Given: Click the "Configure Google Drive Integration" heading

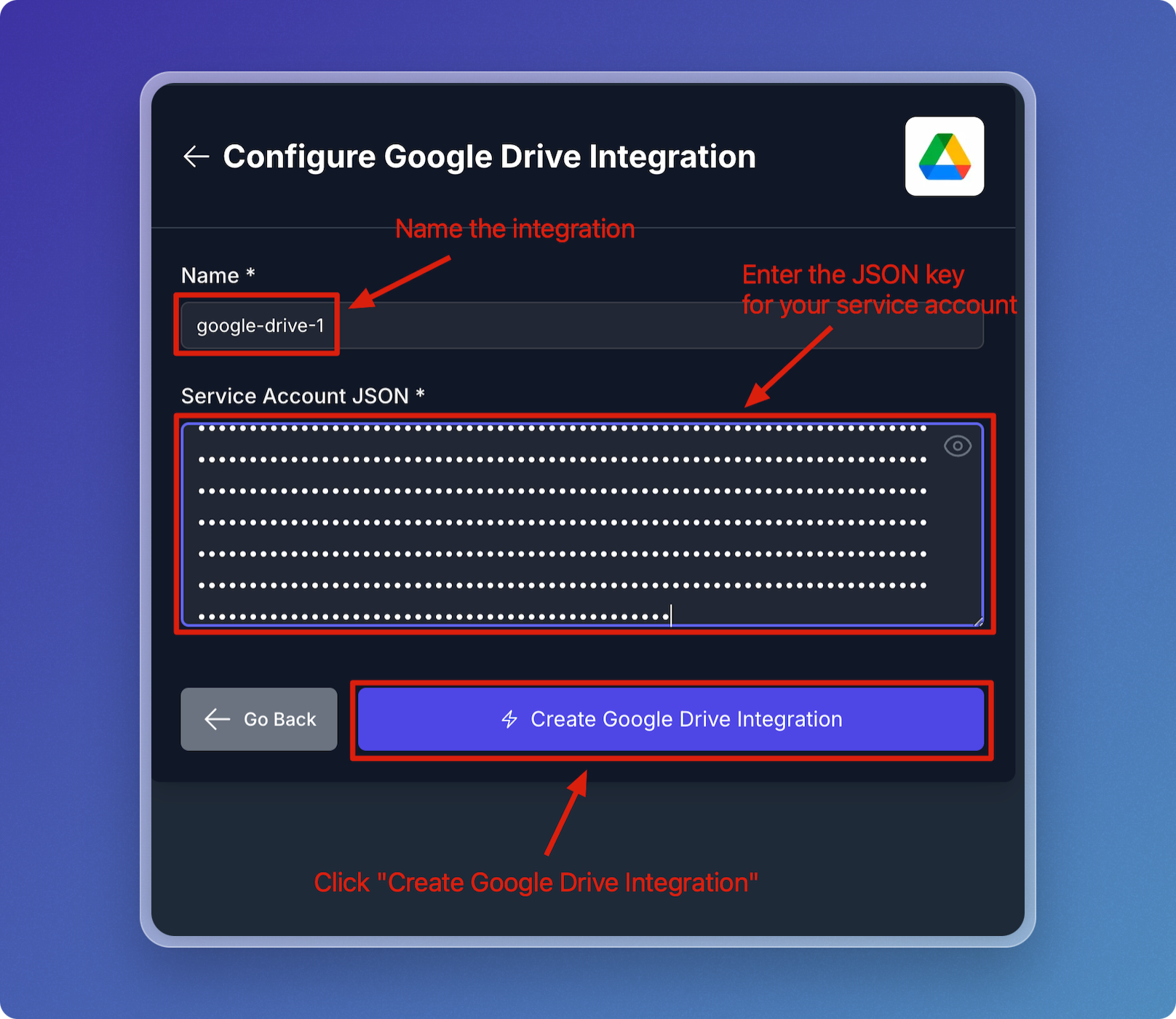Looking at the screenshot, I should coord(489,156).
